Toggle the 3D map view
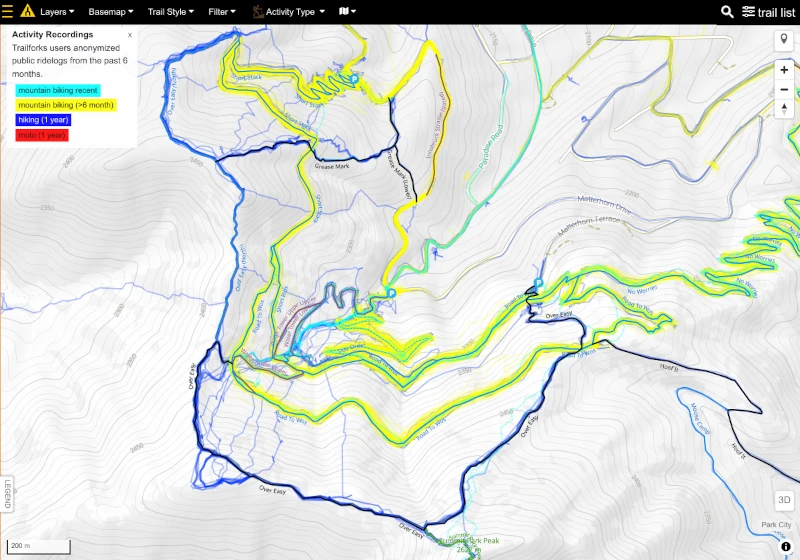This screenshot has width=800, height=560. click(784, 500)
